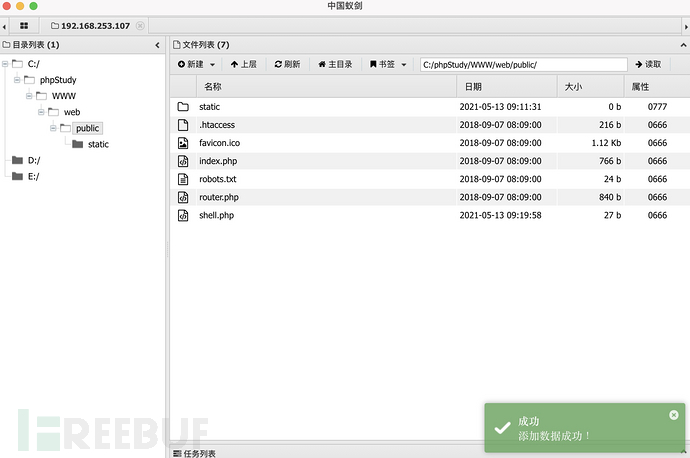
Task: Select D:/ drive in directory tree
Action: coord(34,160)
